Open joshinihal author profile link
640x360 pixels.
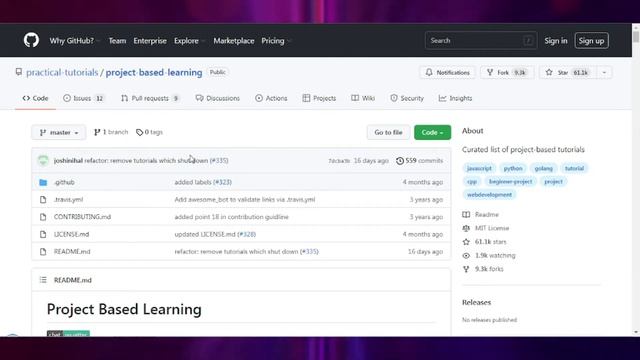coord(68,160)
